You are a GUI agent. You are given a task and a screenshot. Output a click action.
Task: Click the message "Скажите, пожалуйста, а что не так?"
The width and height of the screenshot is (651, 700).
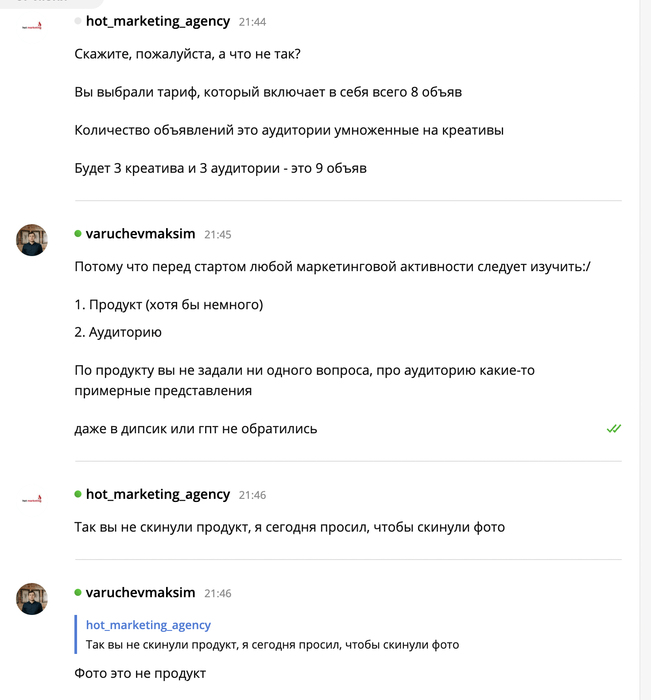point(188,53)
